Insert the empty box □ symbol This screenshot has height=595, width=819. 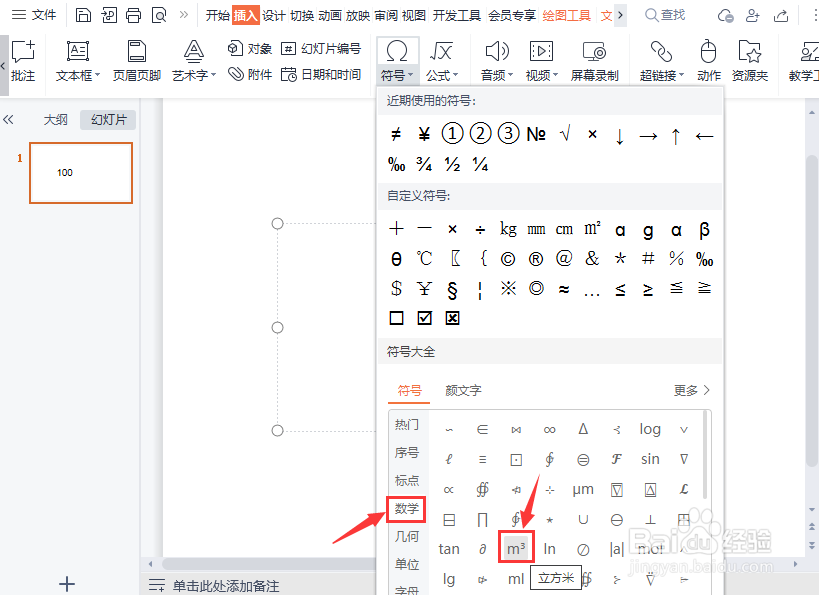click(396, 318)
